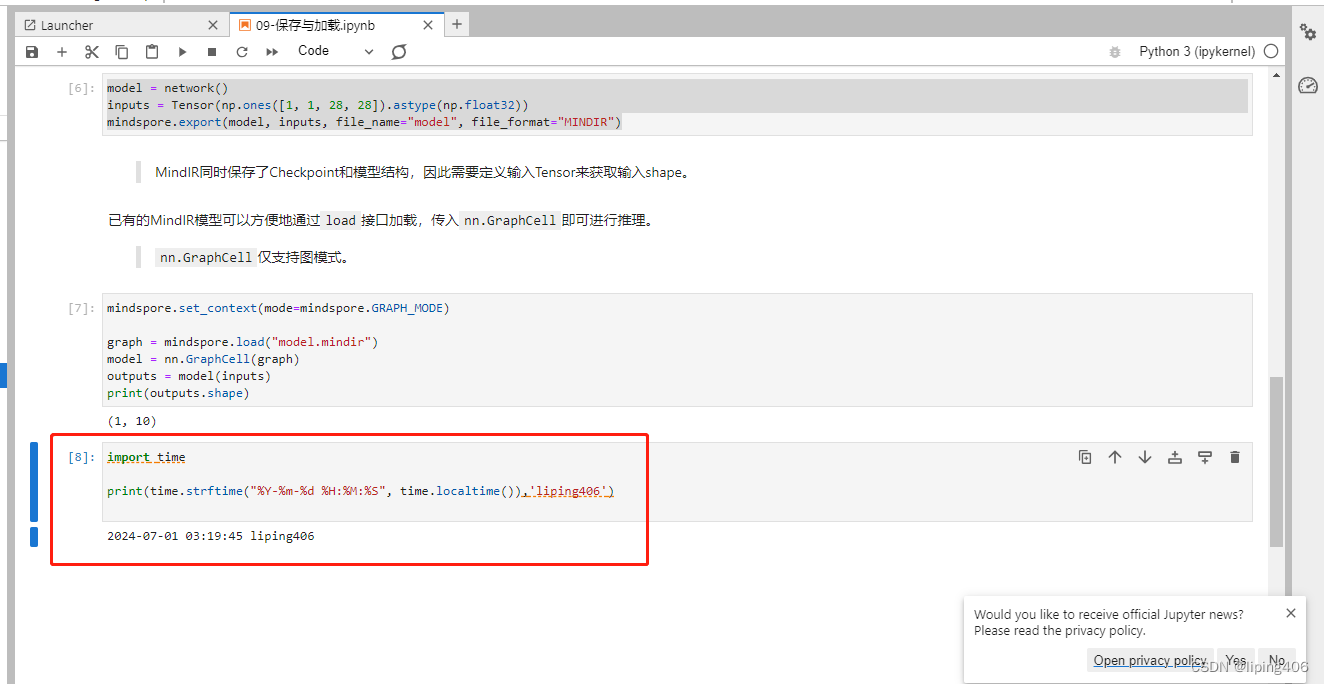Save the notebook with the floppy icon
Image resolution: width=1324 pixels, height=684 pixels.
click(x=32, y=52)
